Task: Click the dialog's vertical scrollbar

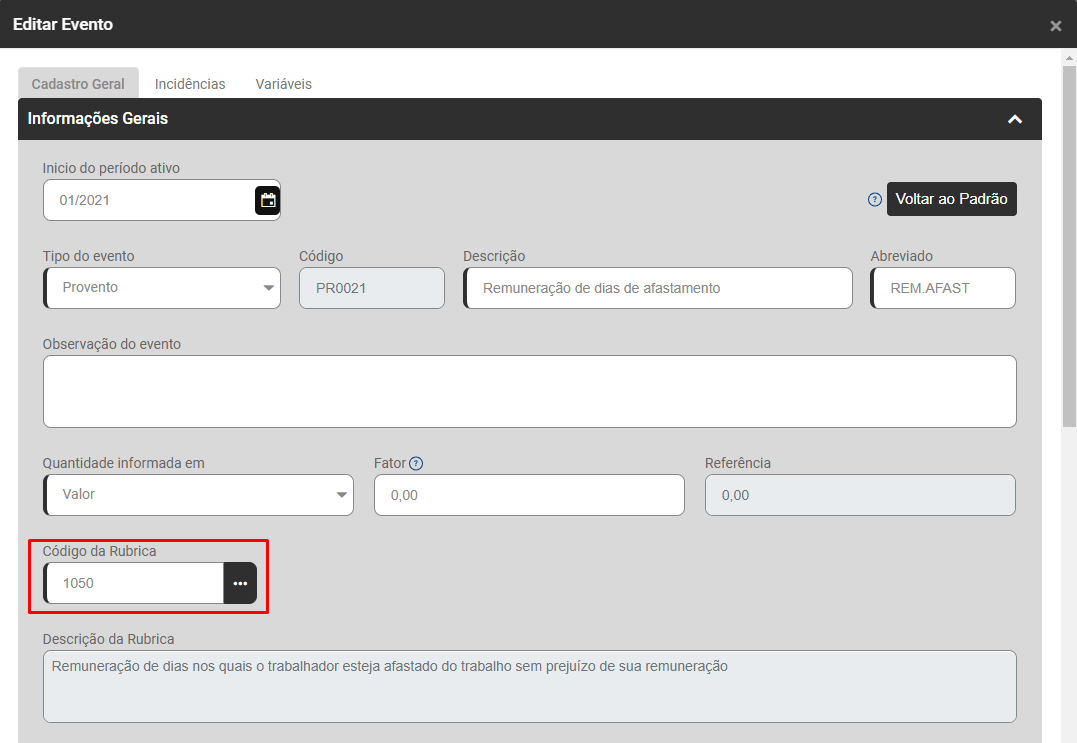Action: [1068, 240]
